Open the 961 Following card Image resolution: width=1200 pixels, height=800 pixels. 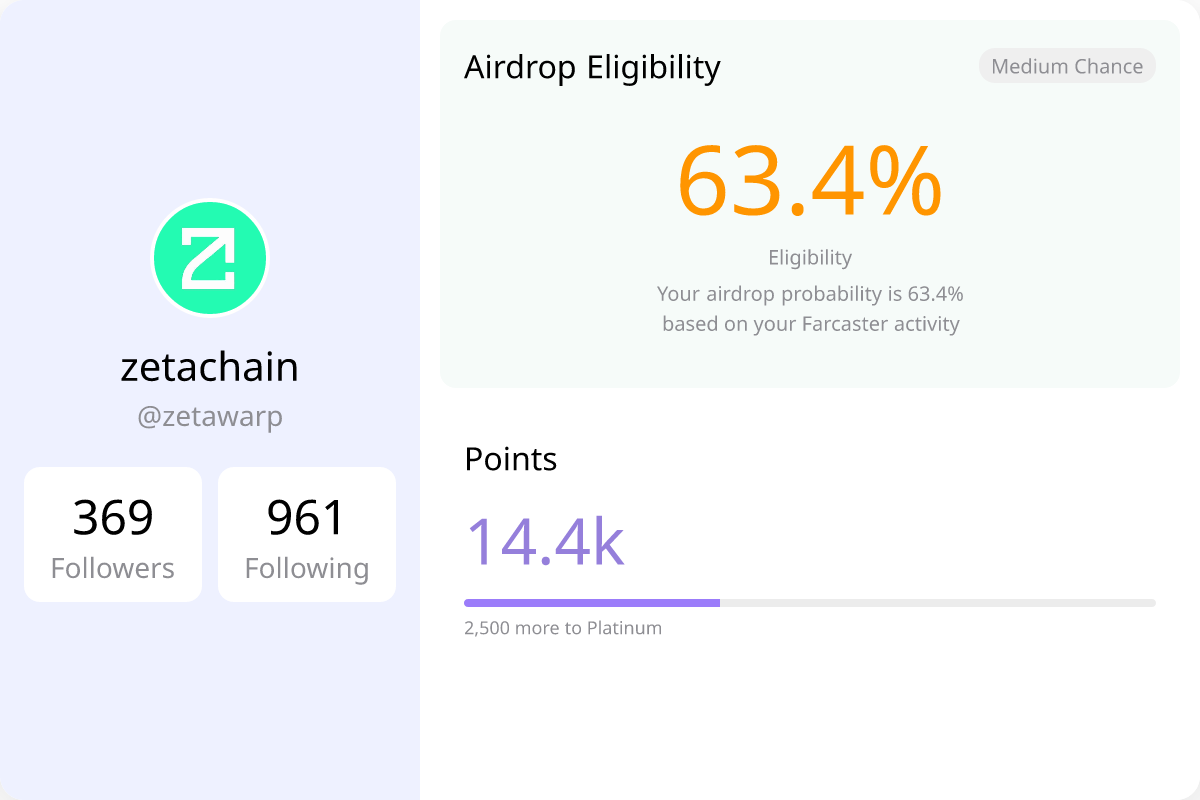(x=307, y=535)
